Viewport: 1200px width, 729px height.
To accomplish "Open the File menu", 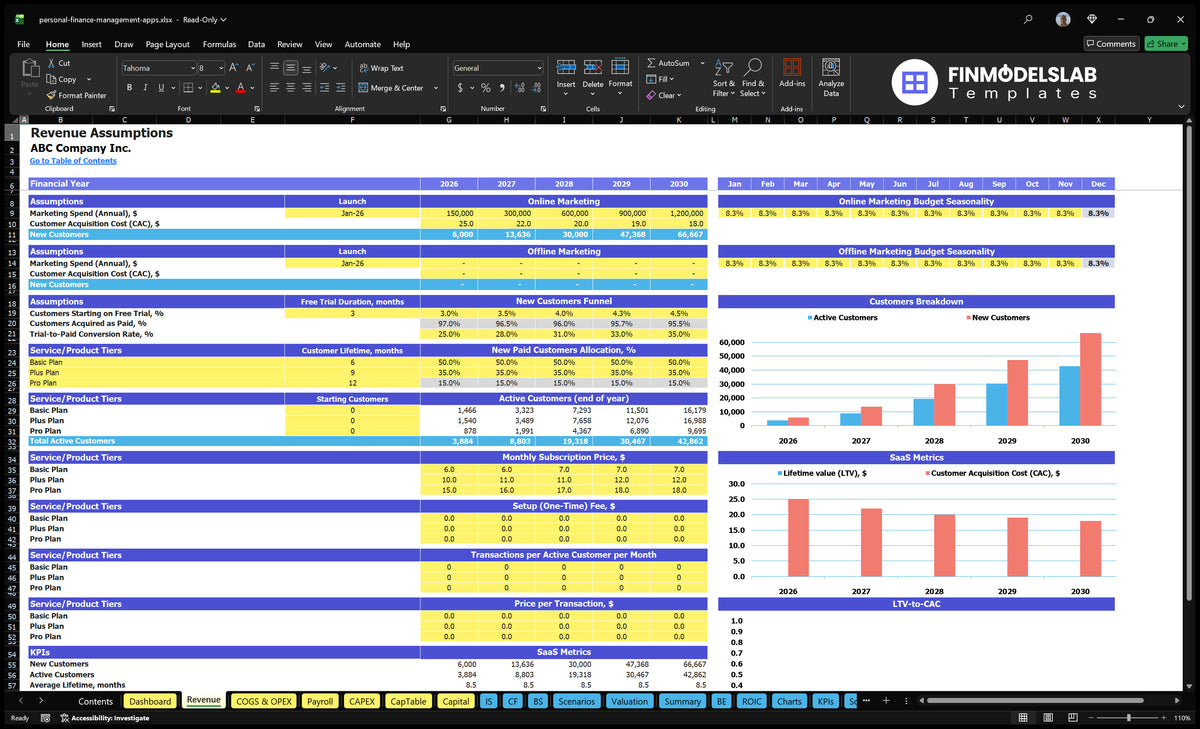I will 23,44.
